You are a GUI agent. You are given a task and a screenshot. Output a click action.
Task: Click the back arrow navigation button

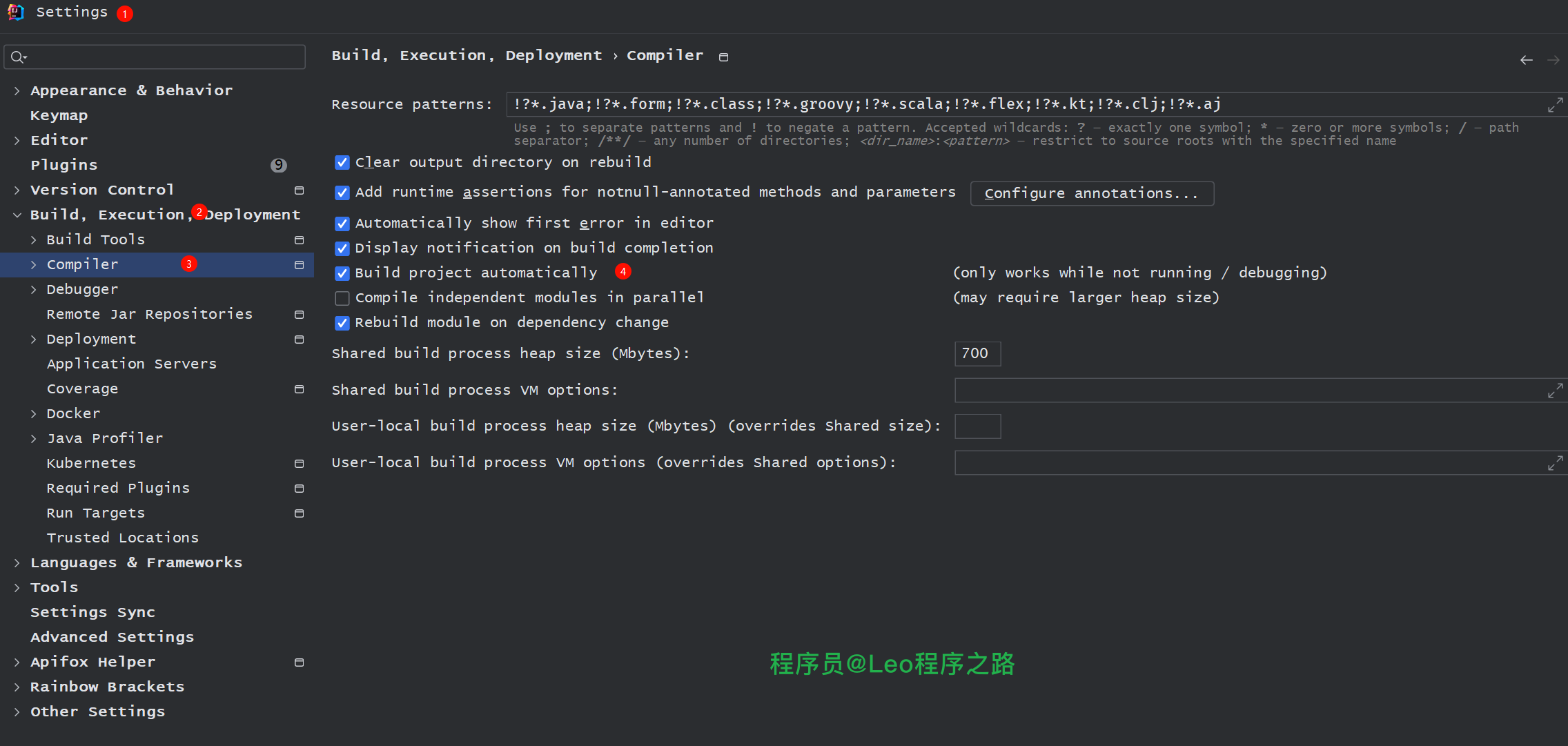[1527, 60]
